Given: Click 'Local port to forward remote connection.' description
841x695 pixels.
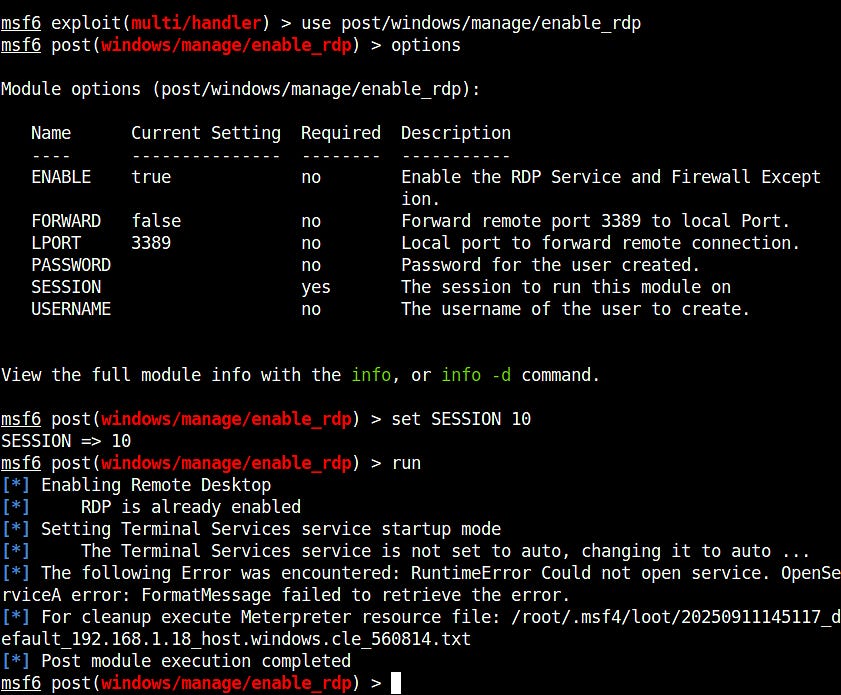Looking at the screenshot, I should pos(600,243).
